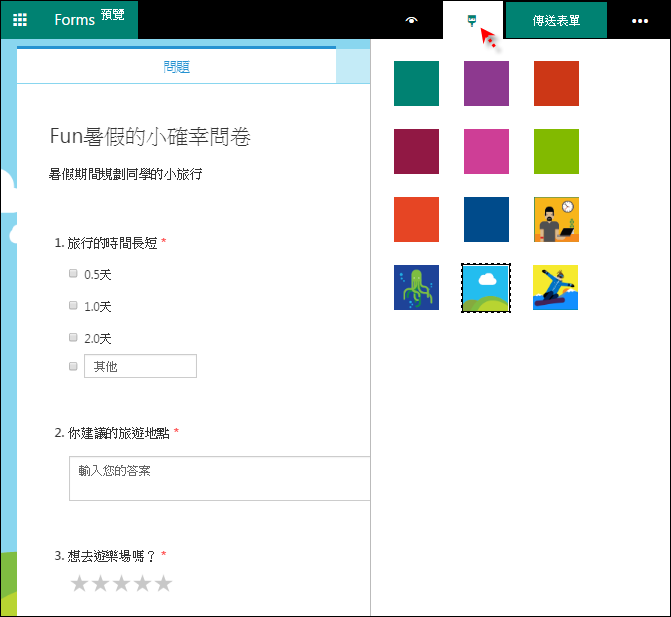Open the app launcher waffle icon
671x617 pixels.
coord(20,20)
